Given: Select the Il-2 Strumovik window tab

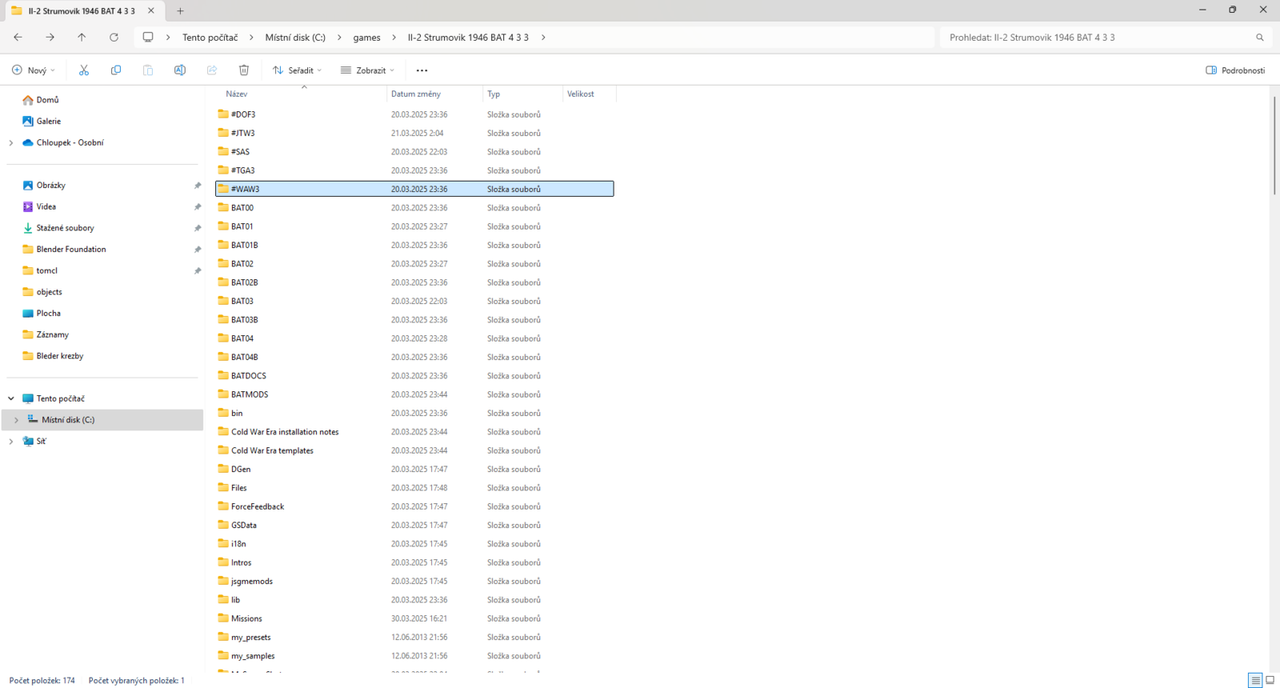Looking at the screenshot, I should coord(82,10).
